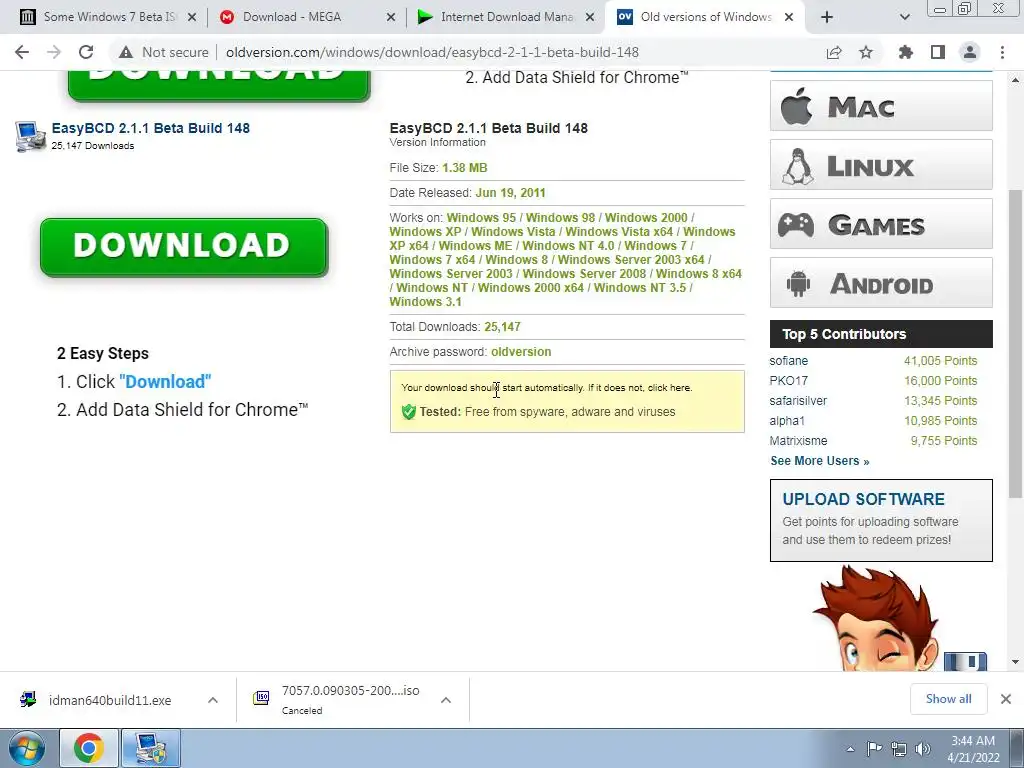Open the Not secure site info warning
This screenshot has width=1024, height=768.
click(164, 52)
